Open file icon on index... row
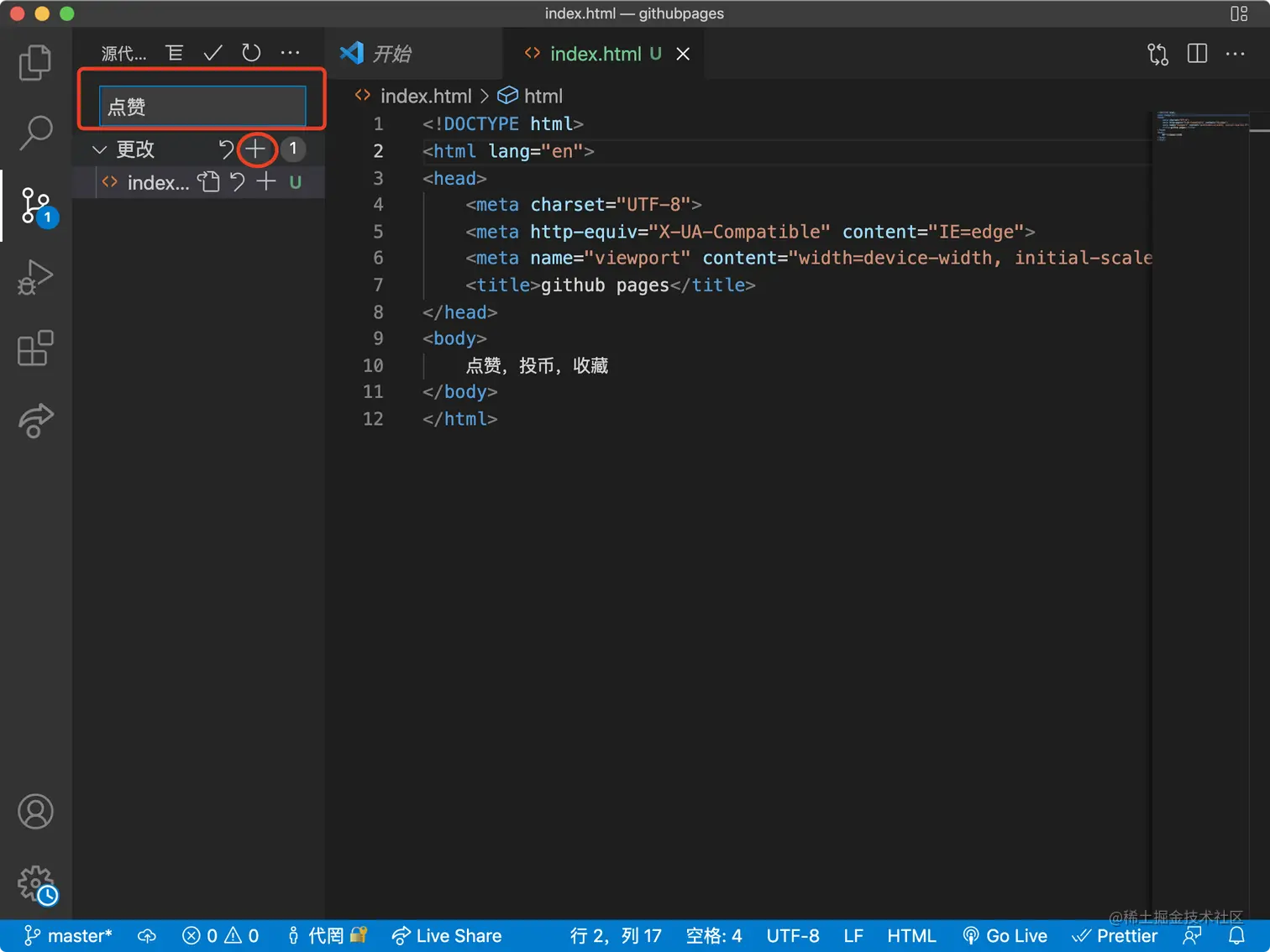The height and width of the screenshot is (952, 1270). [x=208, y=182]
